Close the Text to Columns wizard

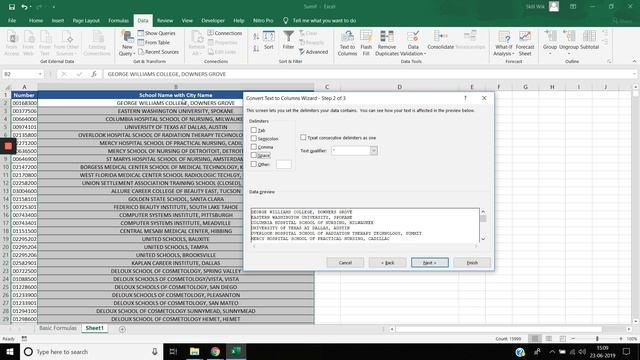click(484, 98)
